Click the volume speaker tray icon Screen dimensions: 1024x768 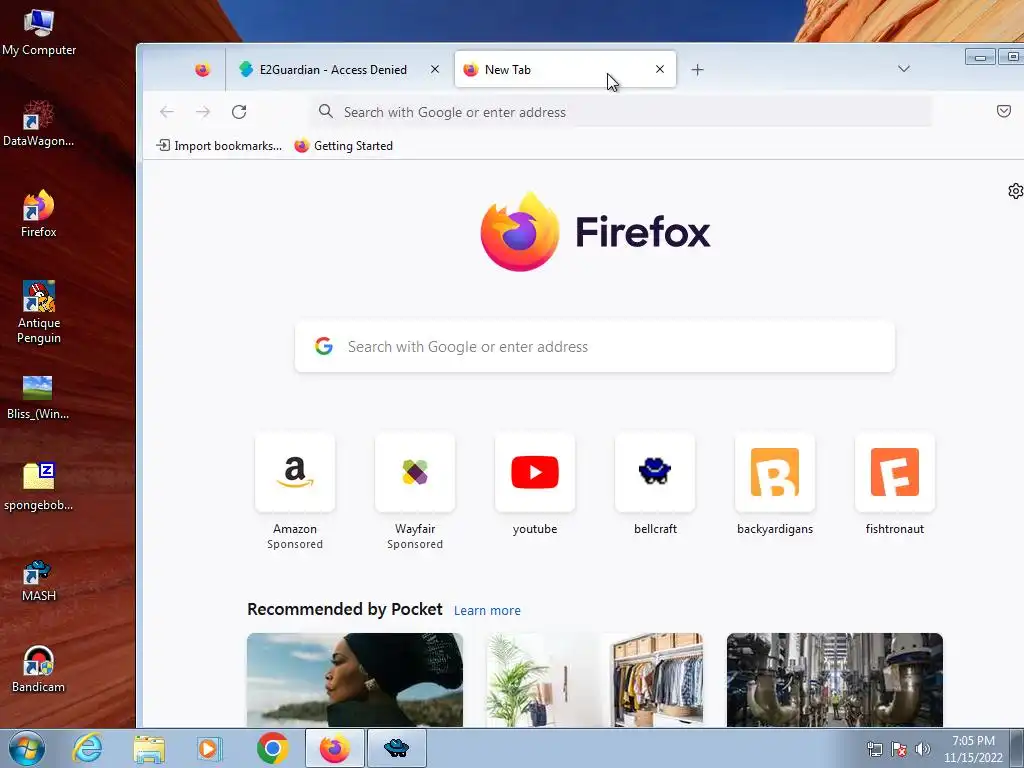922,749
